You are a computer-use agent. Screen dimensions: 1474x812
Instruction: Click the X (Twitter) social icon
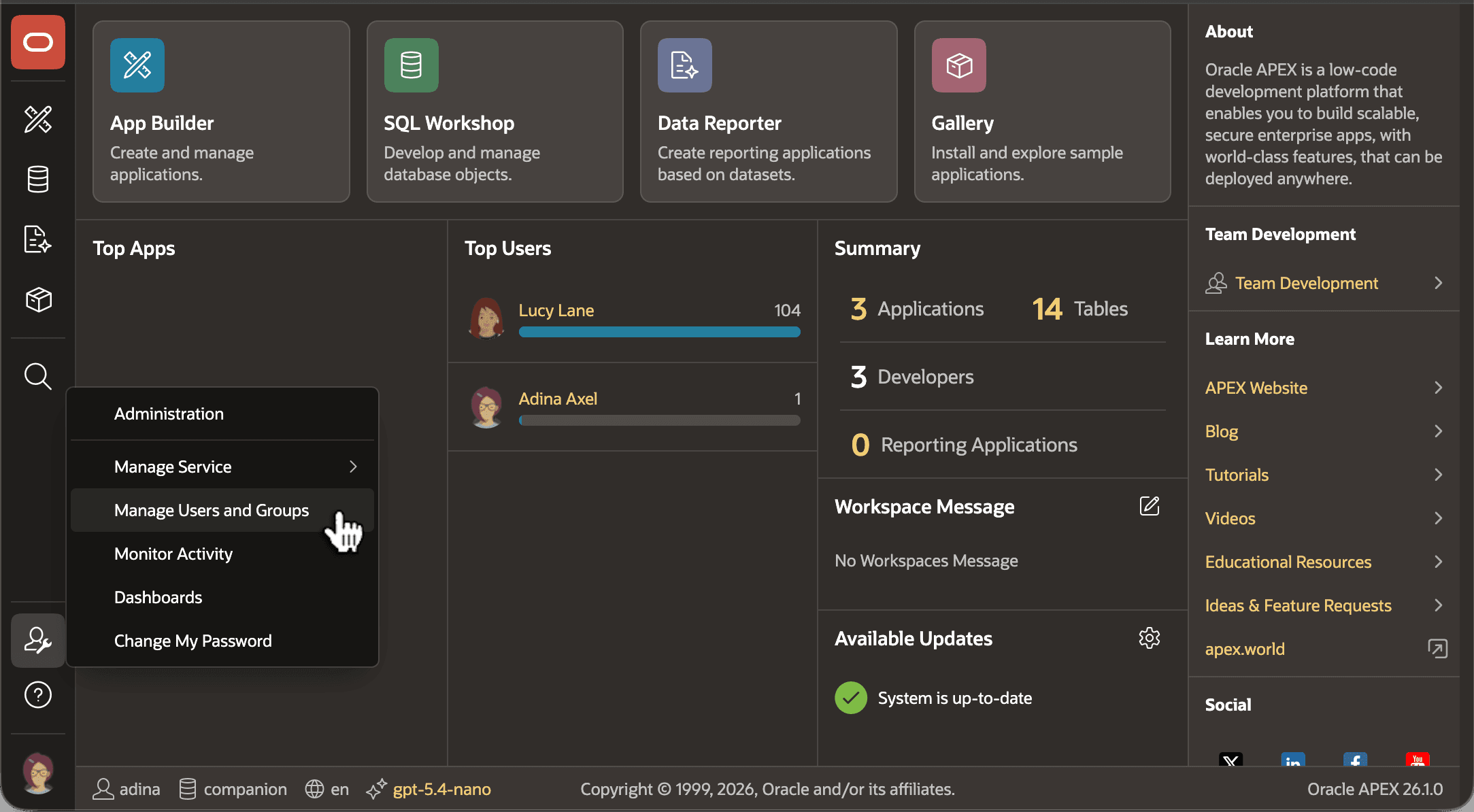[1230, 760]
